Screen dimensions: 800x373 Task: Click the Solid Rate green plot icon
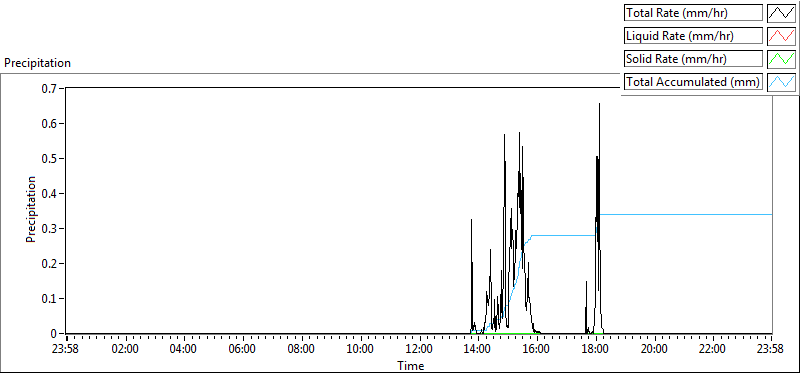782,59
